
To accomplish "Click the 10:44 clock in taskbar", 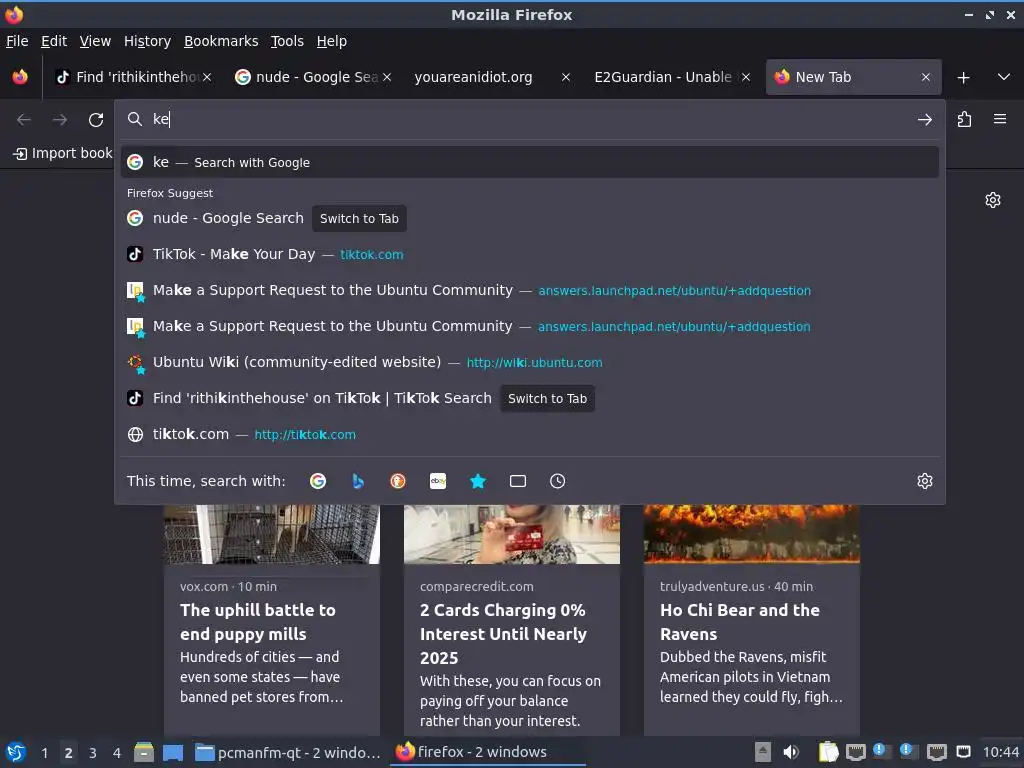I will pyautogui.click(x=1000, y=752).
